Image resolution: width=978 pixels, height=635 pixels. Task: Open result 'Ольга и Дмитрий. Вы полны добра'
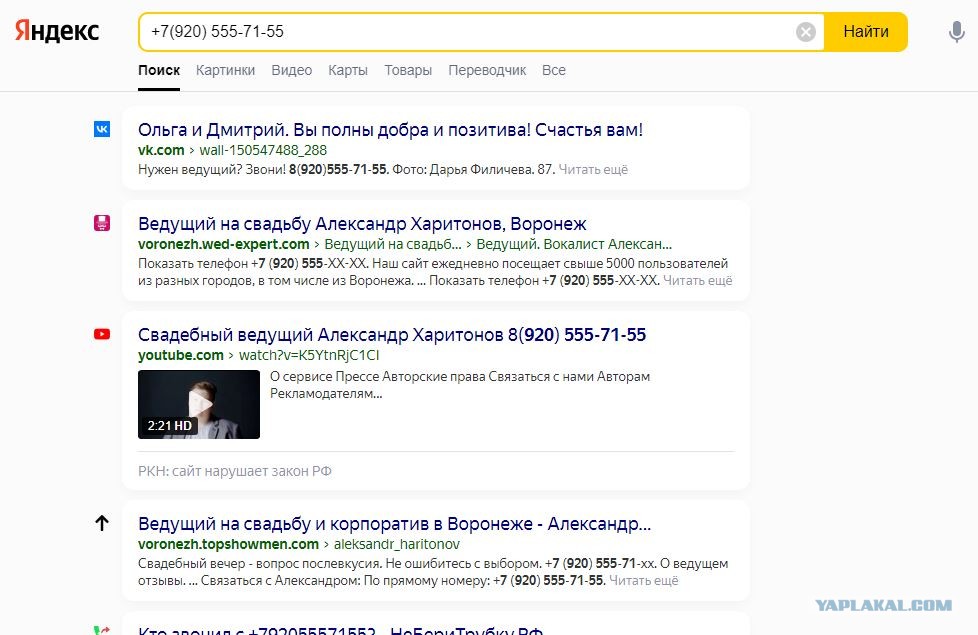click(390, 130)
